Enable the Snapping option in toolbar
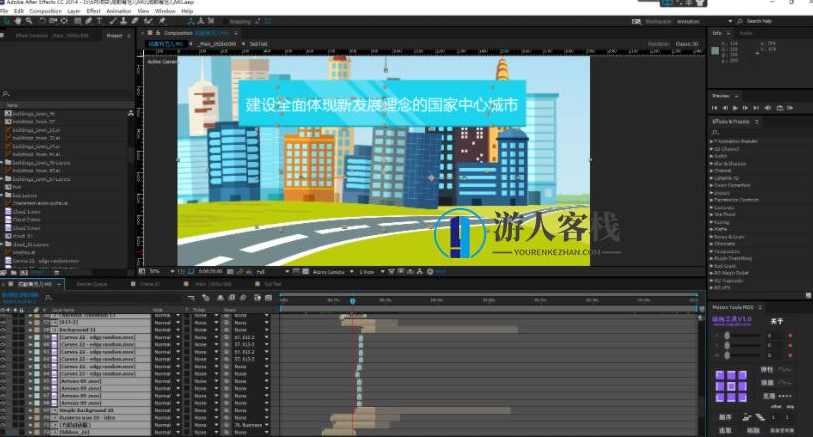 (239, 21)
